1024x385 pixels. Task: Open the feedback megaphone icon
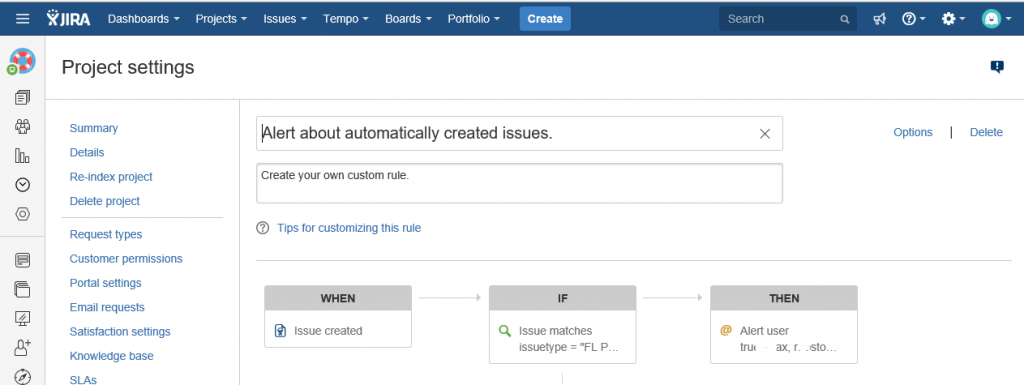[879, 19]
